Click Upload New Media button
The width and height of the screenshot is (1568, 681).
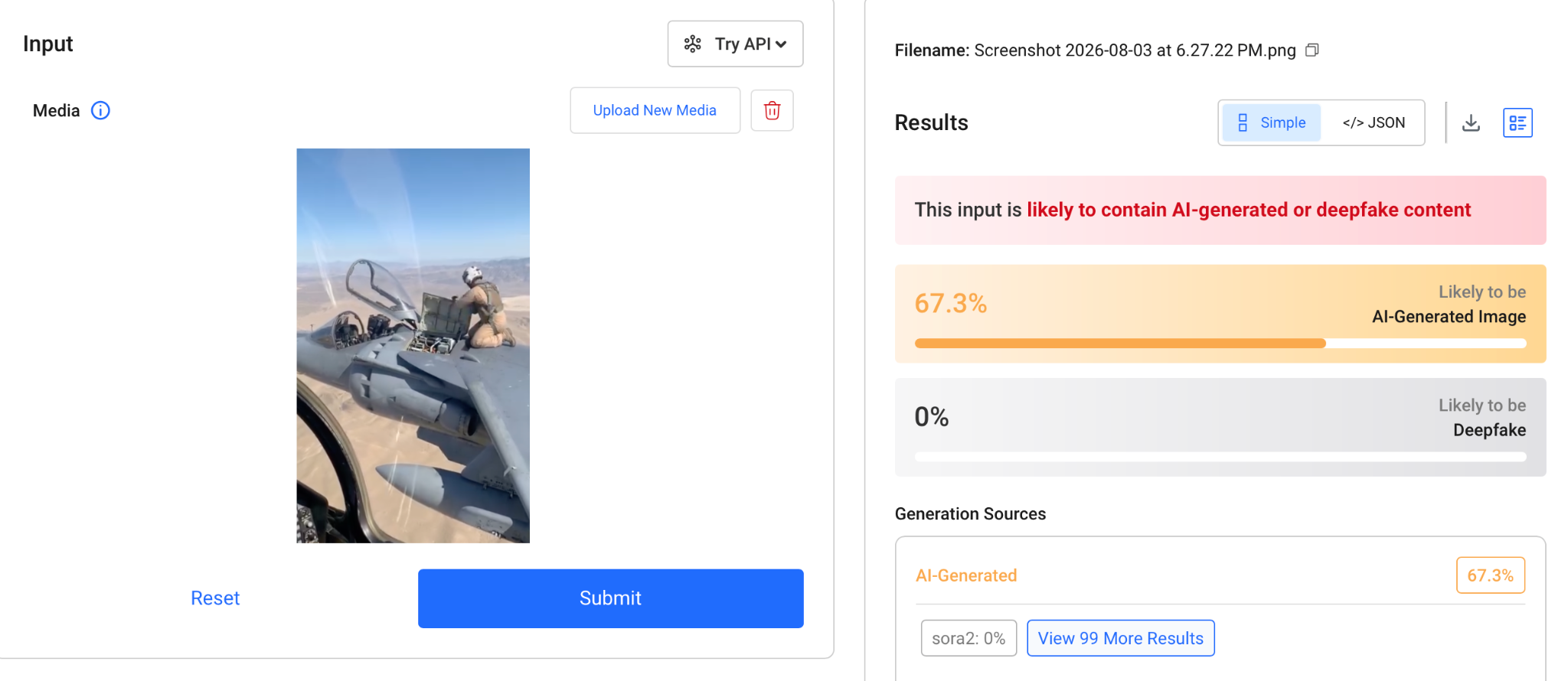655,110
